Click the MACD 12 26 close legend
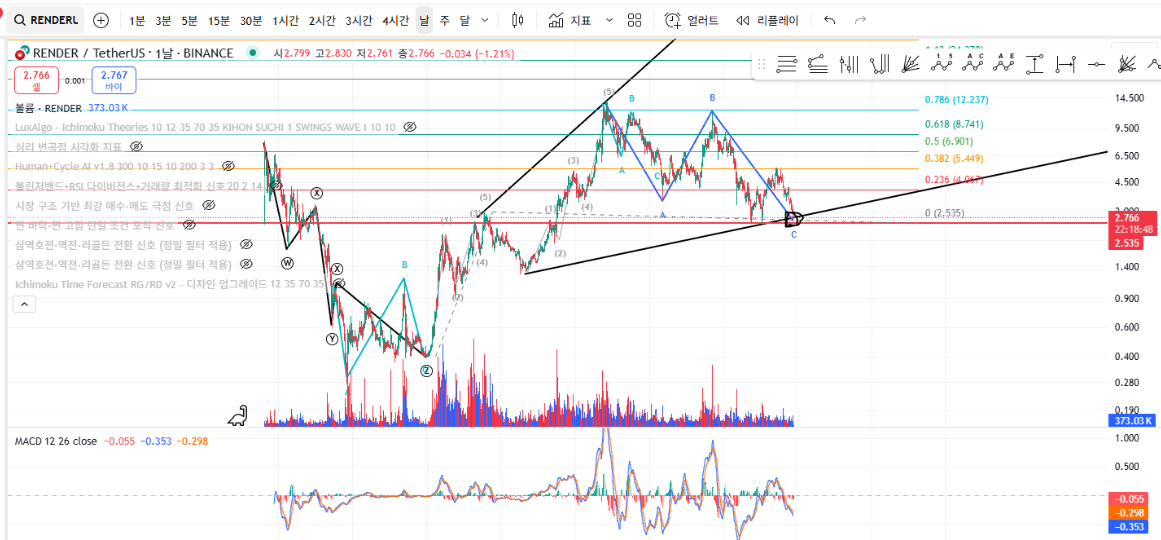Viewport: 1161px width, 540px height. [x=56, y=441]
